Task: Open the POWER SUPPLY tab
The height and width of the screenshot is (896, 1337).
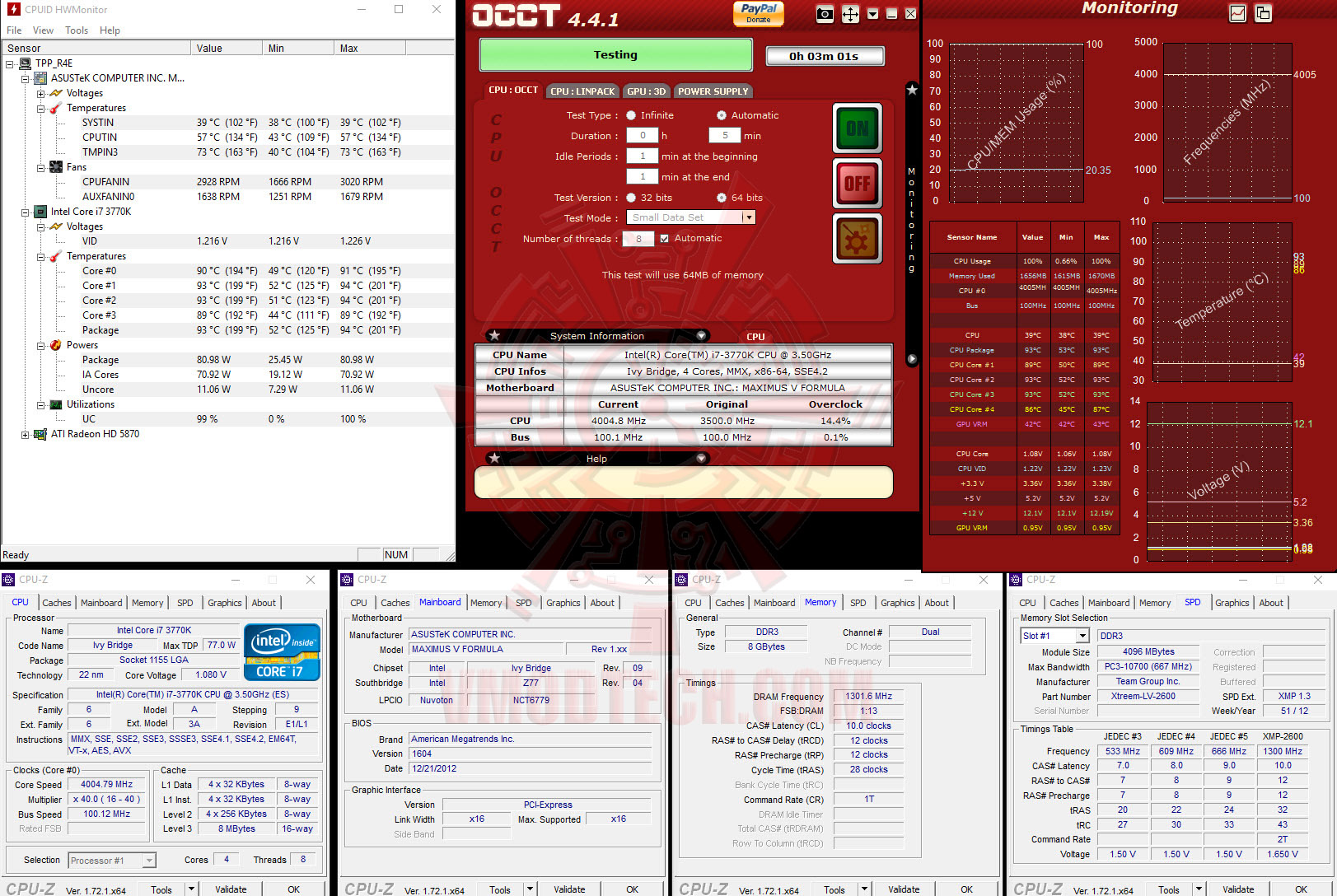Action: click(713, 91)
